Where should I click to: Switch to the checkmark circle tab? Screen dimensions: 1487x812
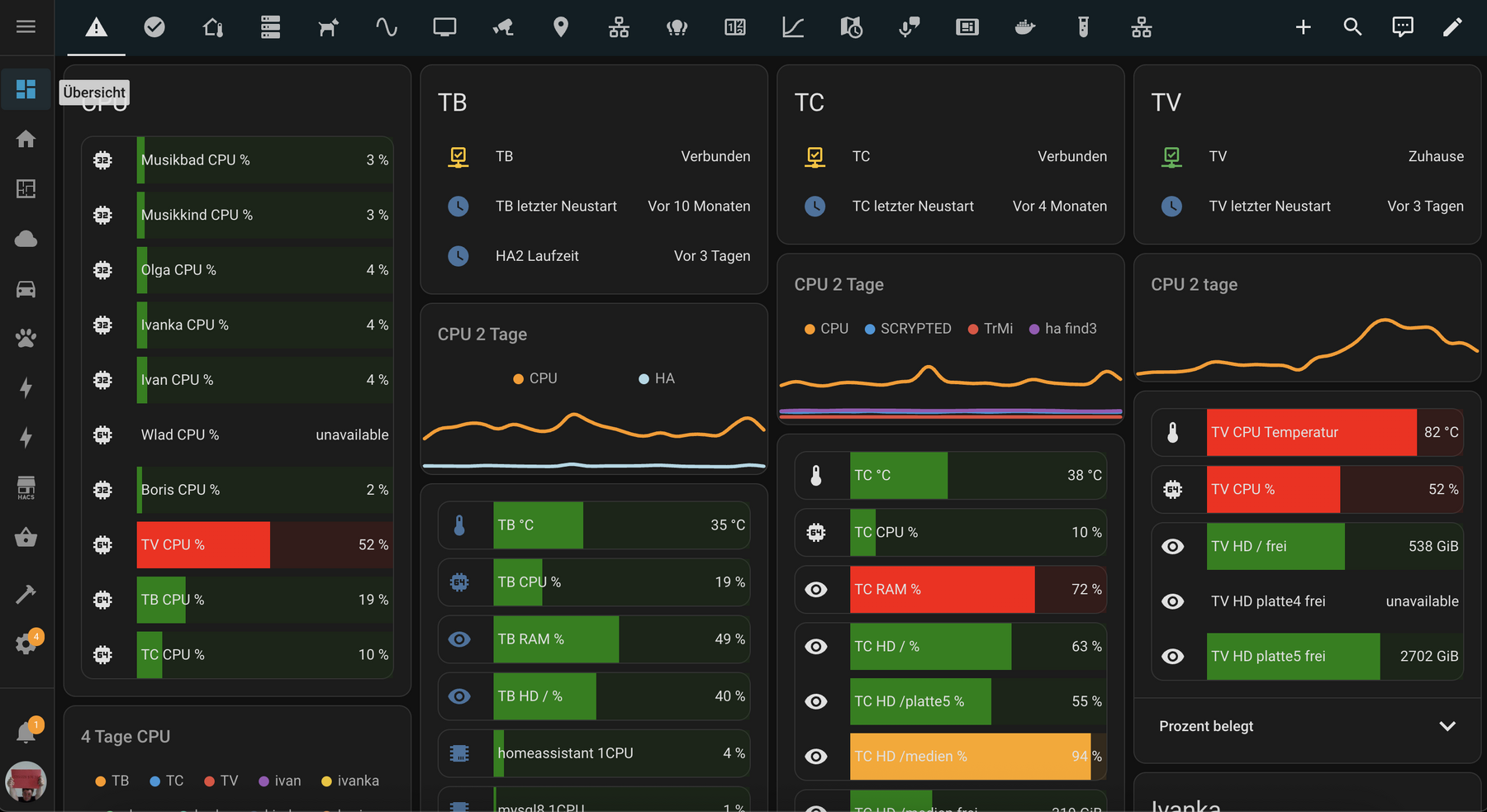point(154,27)
